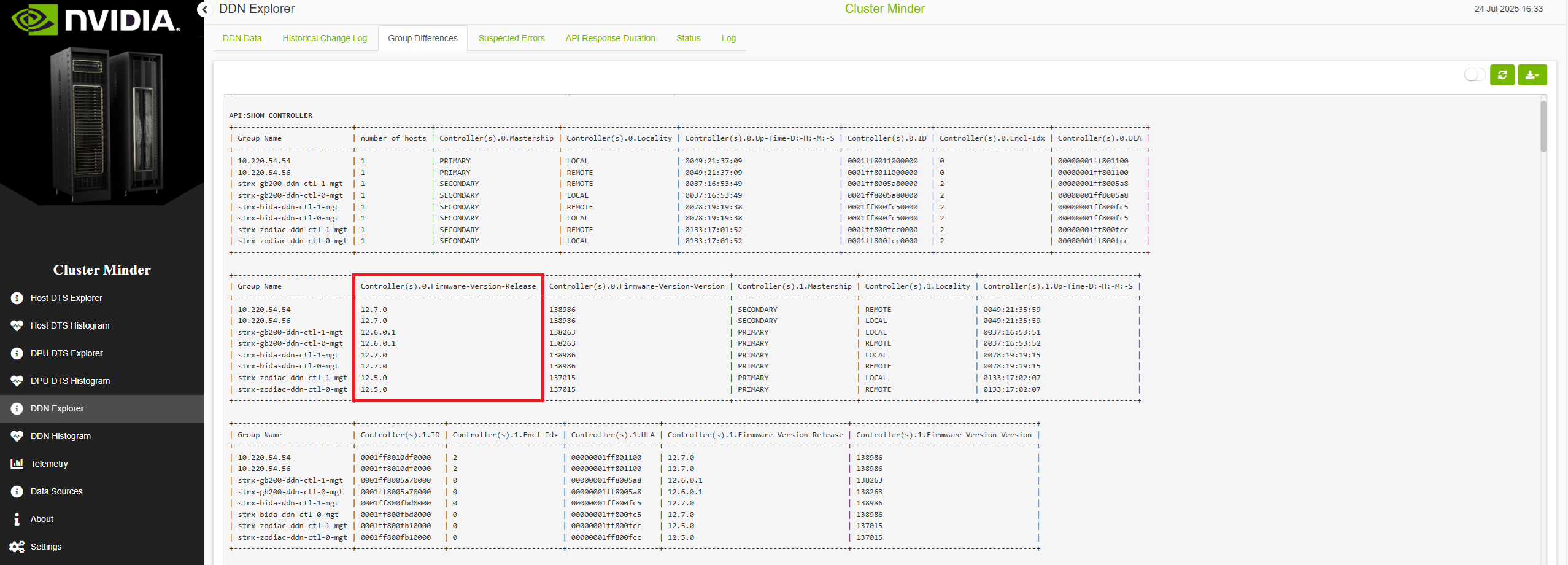This screenshot has width=1568, height=565.
Task: Click the number_of_hosts column header
Action: click(393, 138)
